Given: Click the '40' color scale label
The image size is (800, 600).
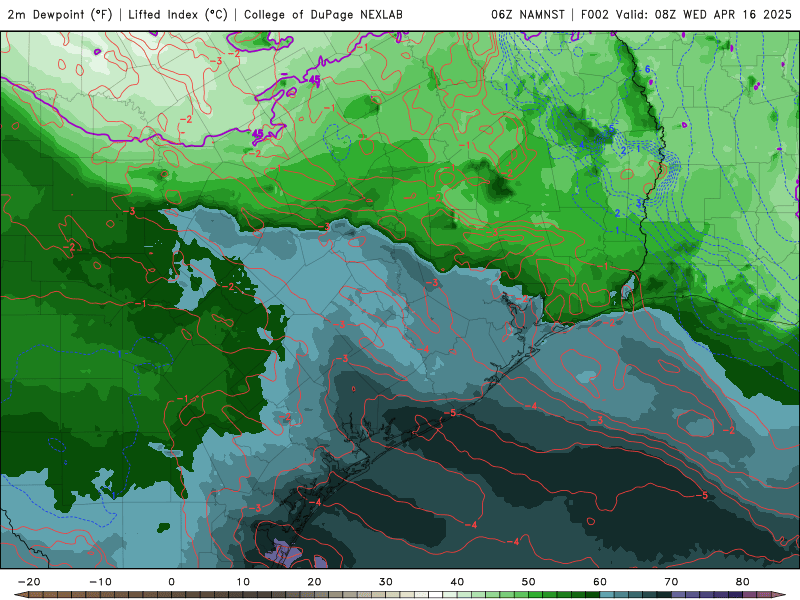Looking at the screenshot, I should click(457, 582).
